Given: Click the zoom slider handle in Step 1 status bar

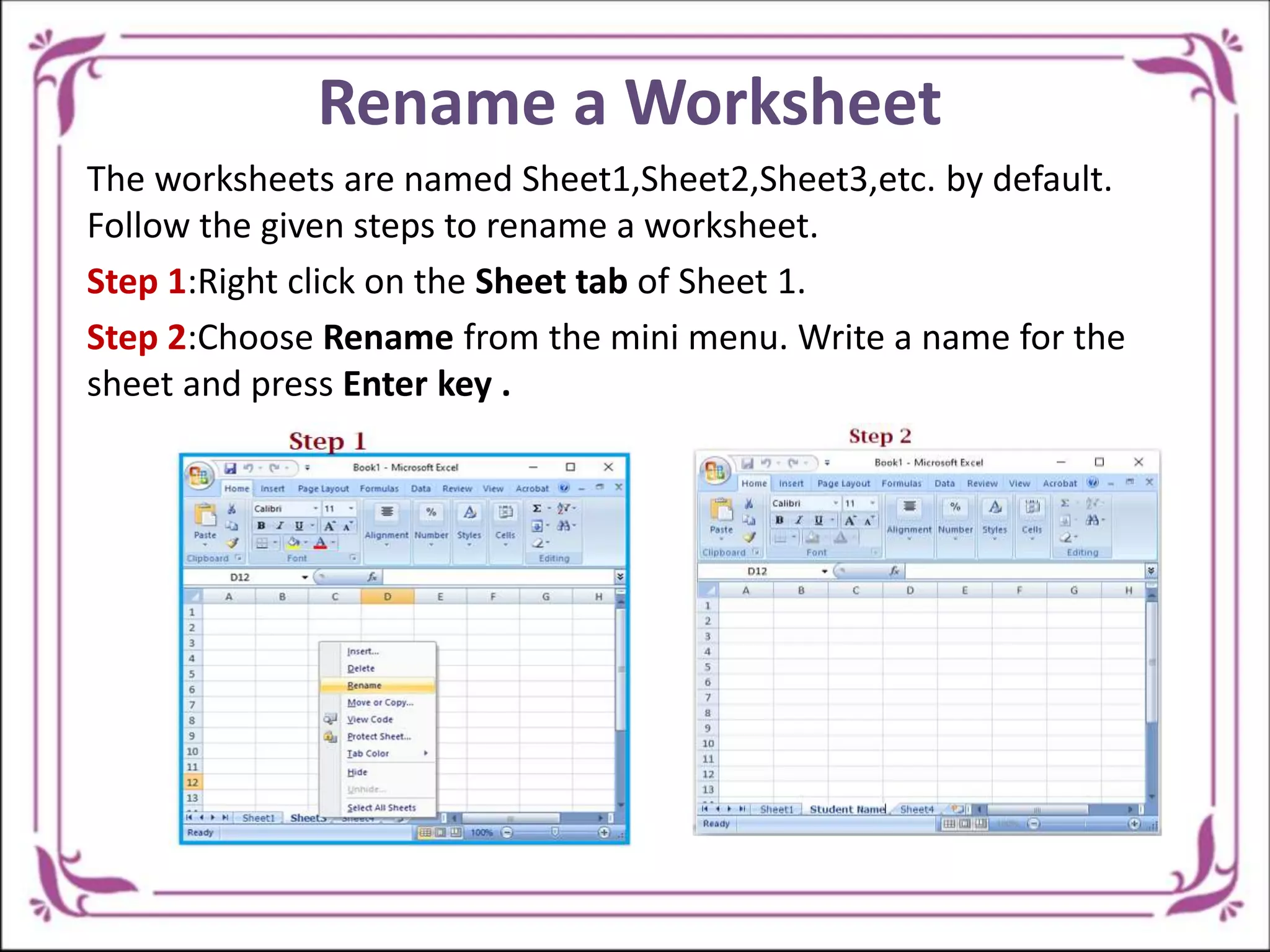Looking at the screenshot, I should tap(555, 832).
